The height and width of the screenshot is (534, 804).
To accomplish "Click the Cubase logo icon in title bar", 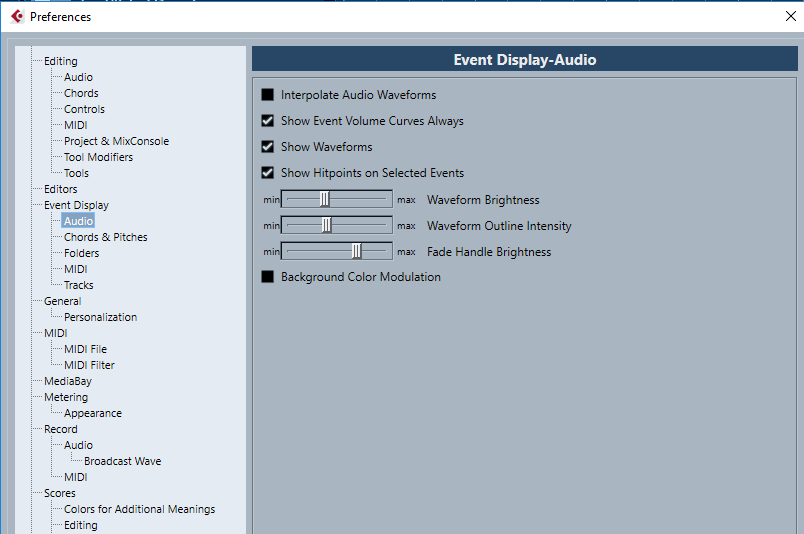I will coord(17,16).
